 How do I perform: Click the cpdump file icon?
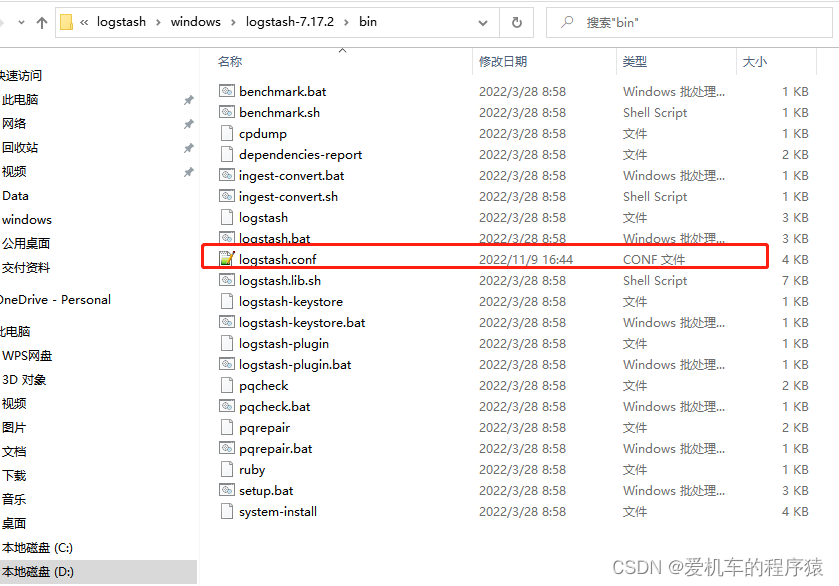(x=227, y=133)
